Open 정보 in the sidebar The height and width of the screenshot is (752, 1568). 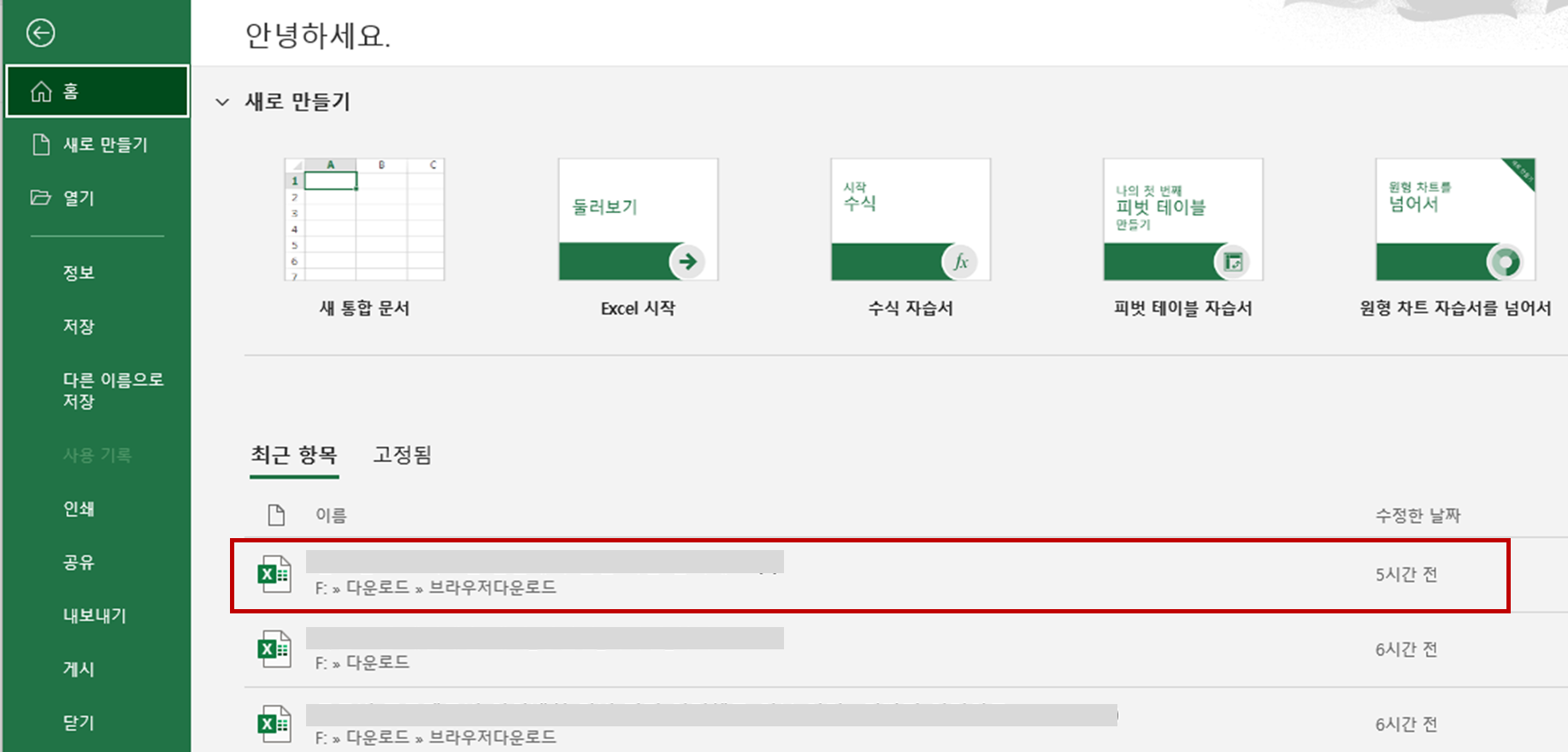[x=79, y=273]
